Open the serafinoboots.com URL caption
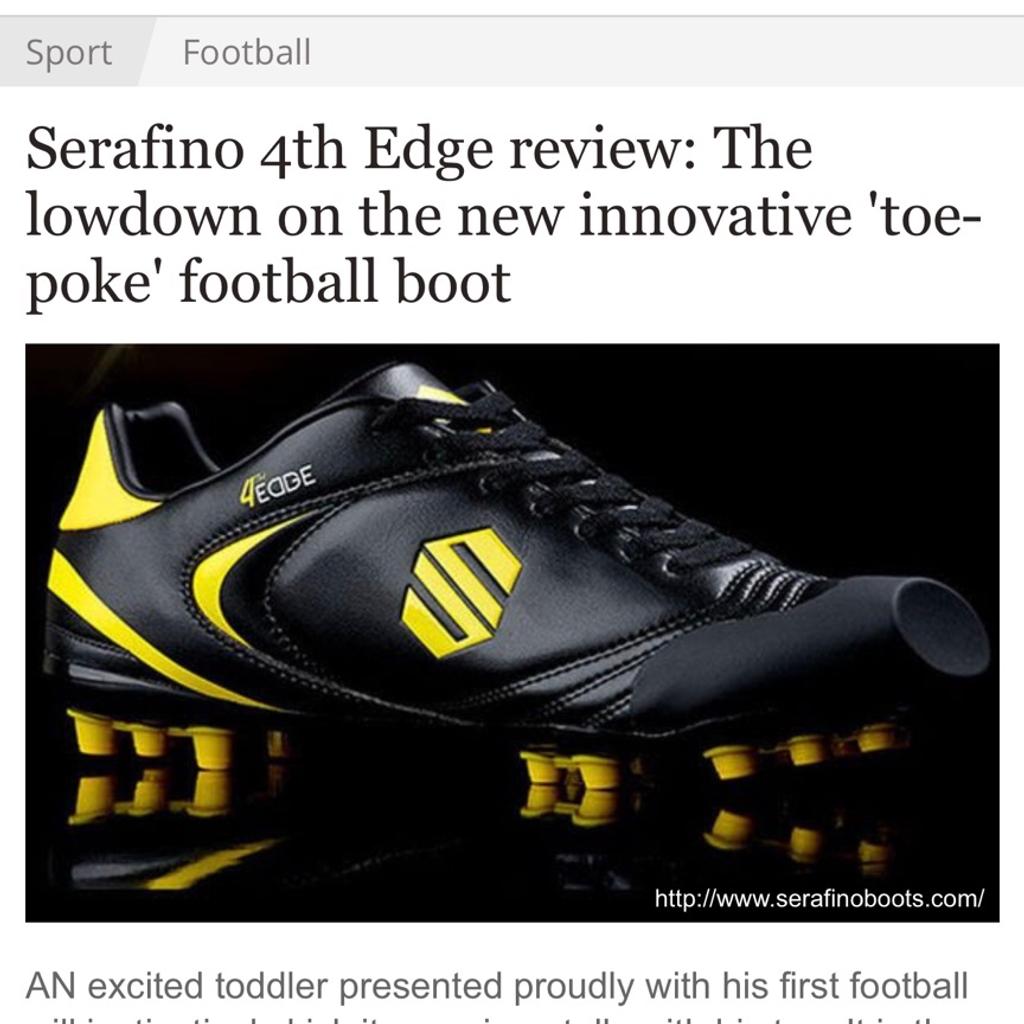This screenshot has height=1024, width=1024. click(819, 899)
